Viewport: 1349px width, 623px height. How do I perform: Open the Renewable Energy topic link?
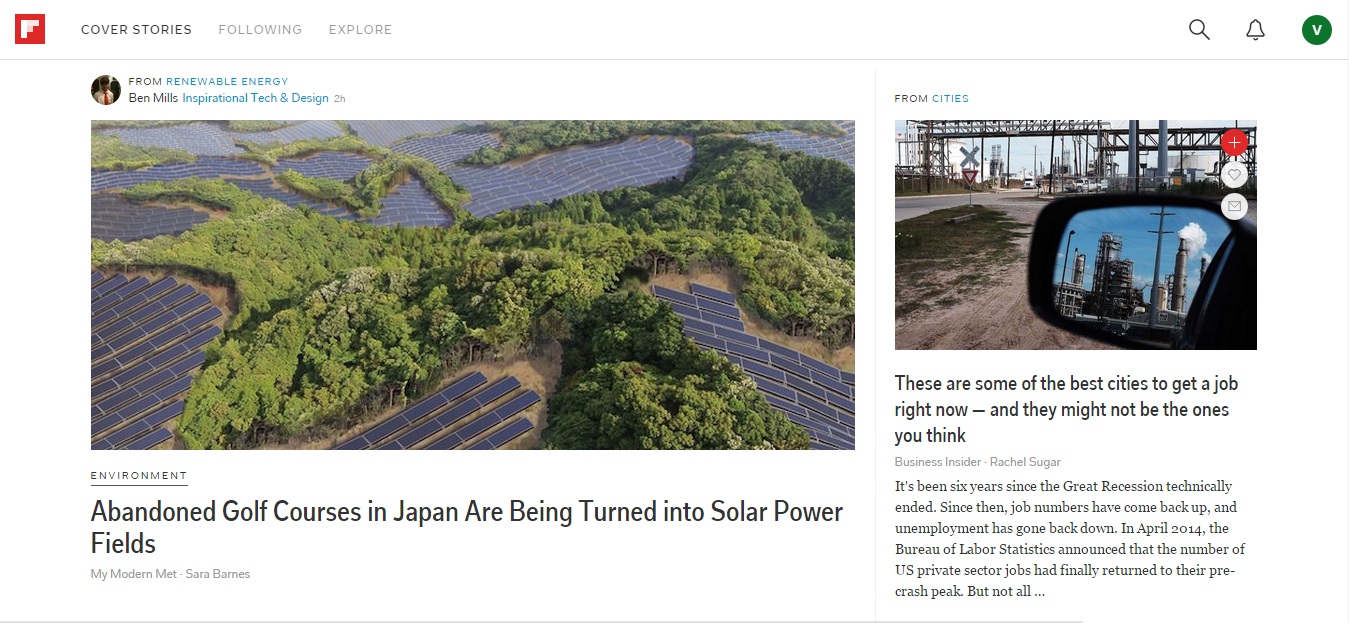(x=227, y=82)
